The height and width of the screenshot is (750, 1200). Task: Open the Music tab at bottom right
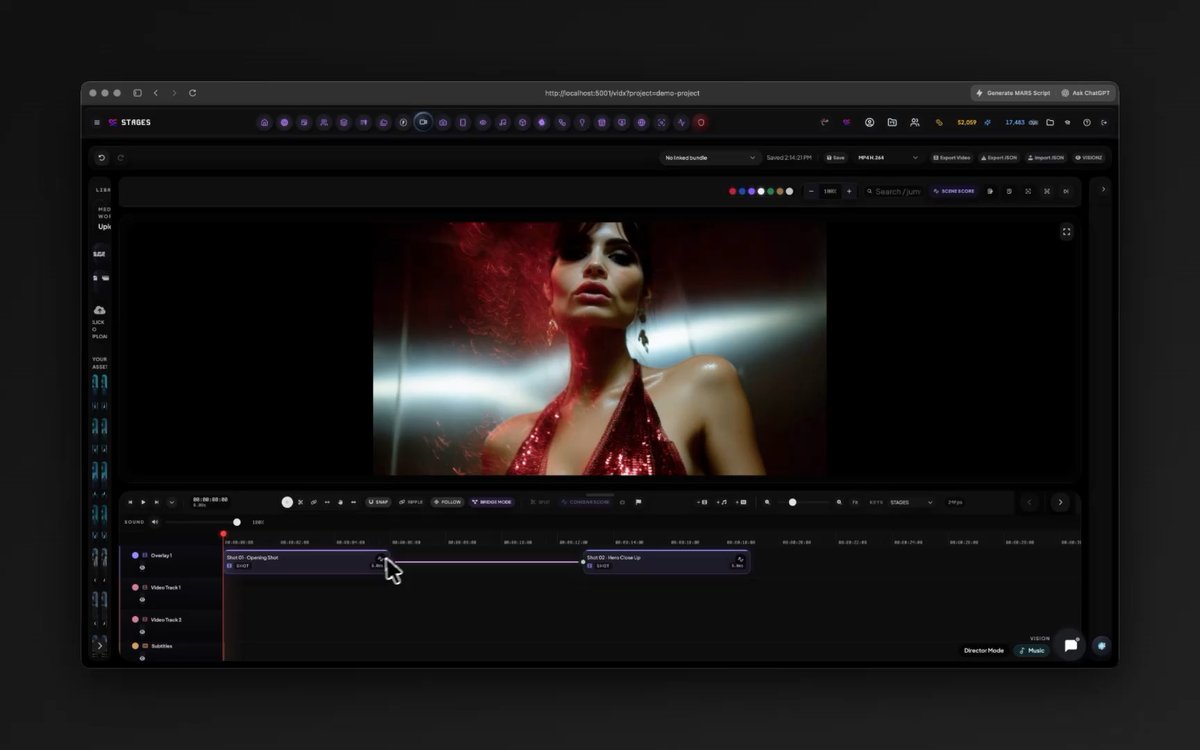click(x=1031, y=650)
